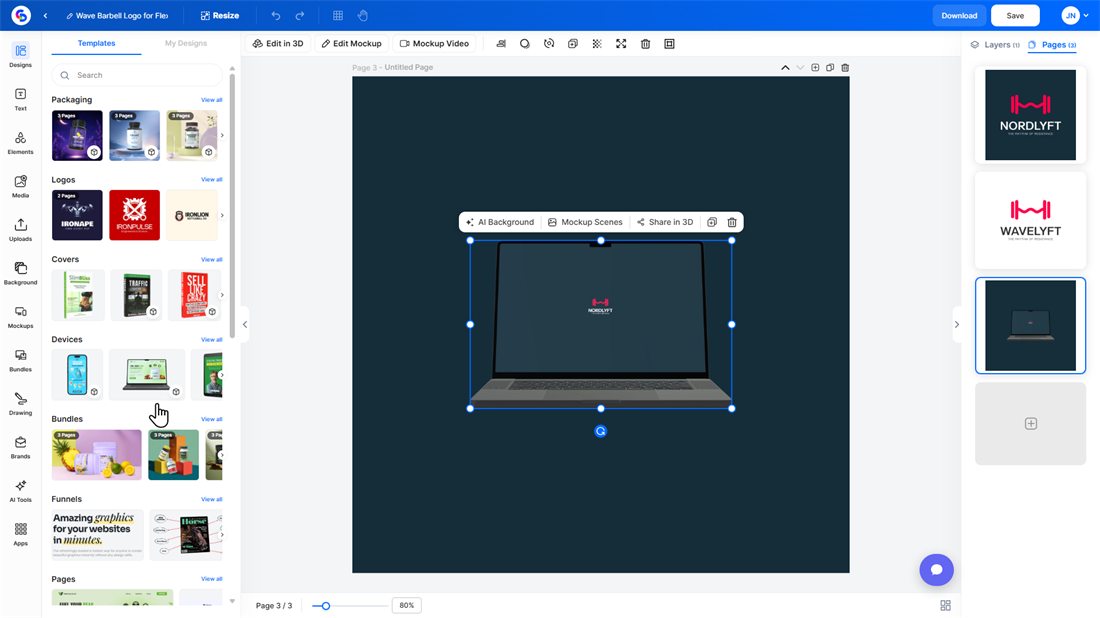
Task: Collapse the left templates panel
Action: pyautogui.click(x=245, y=324)
